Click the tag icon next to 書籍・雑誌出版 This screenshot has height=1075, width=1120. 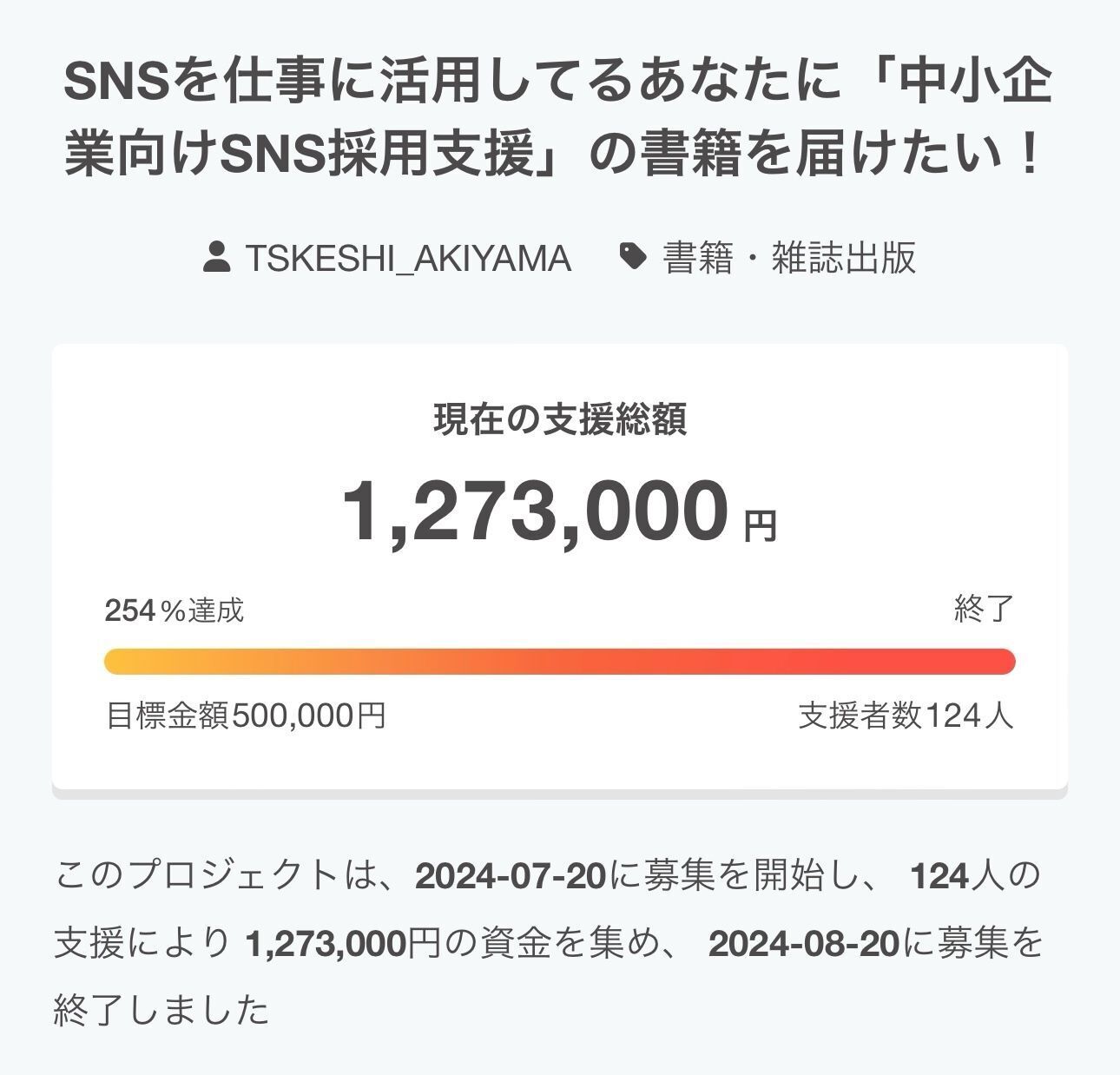coord(633,257)
